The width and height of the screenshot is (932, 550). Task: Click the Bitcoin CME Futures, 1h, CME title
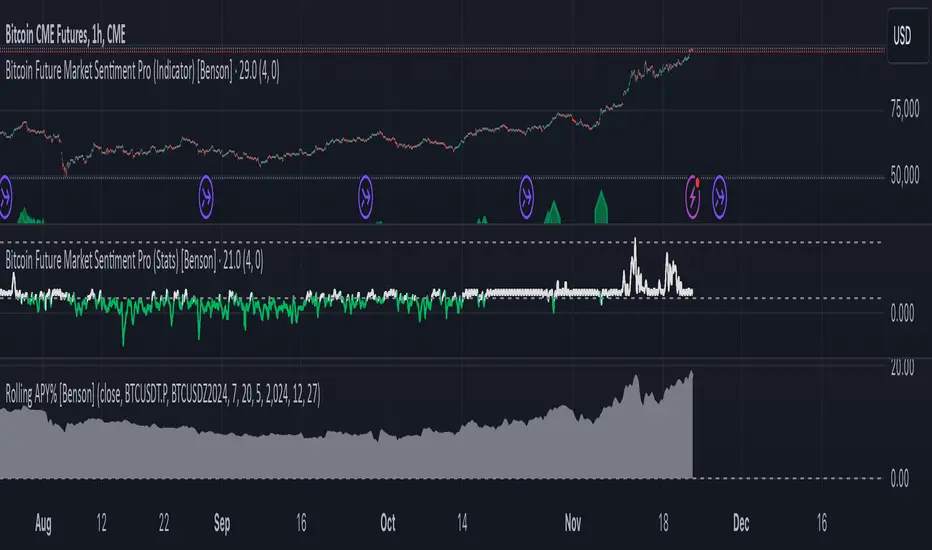[65, 35]
